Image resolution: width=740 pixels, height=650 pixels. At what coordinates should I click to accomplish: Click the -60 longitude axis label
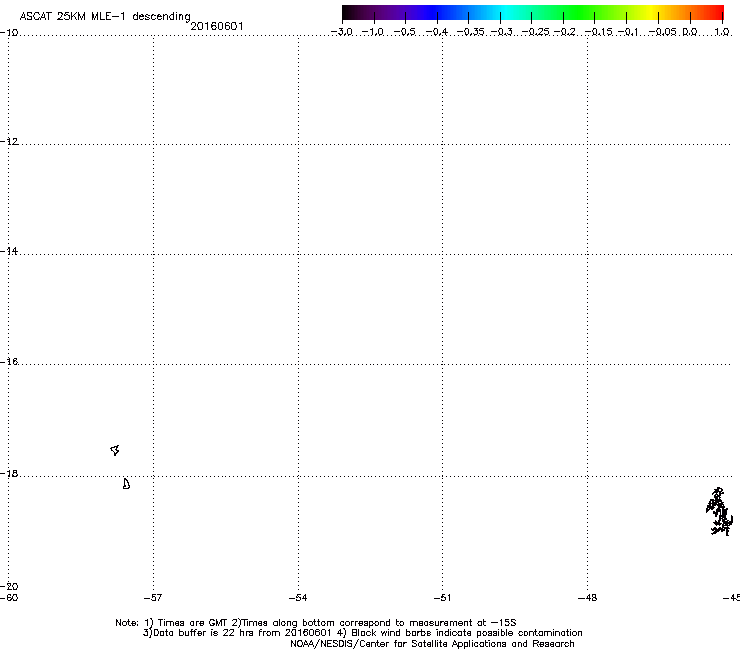click(x=9, y=598)
